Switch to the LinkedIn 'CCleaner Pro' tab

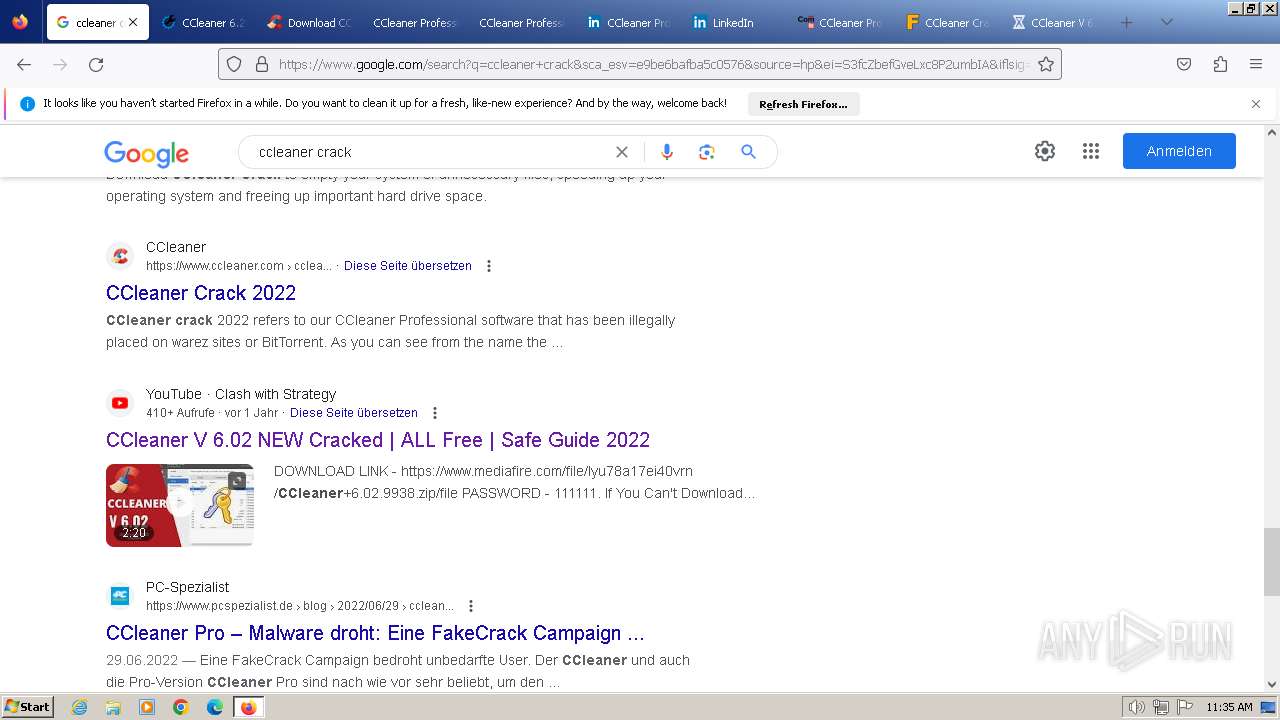pos(628,22)
